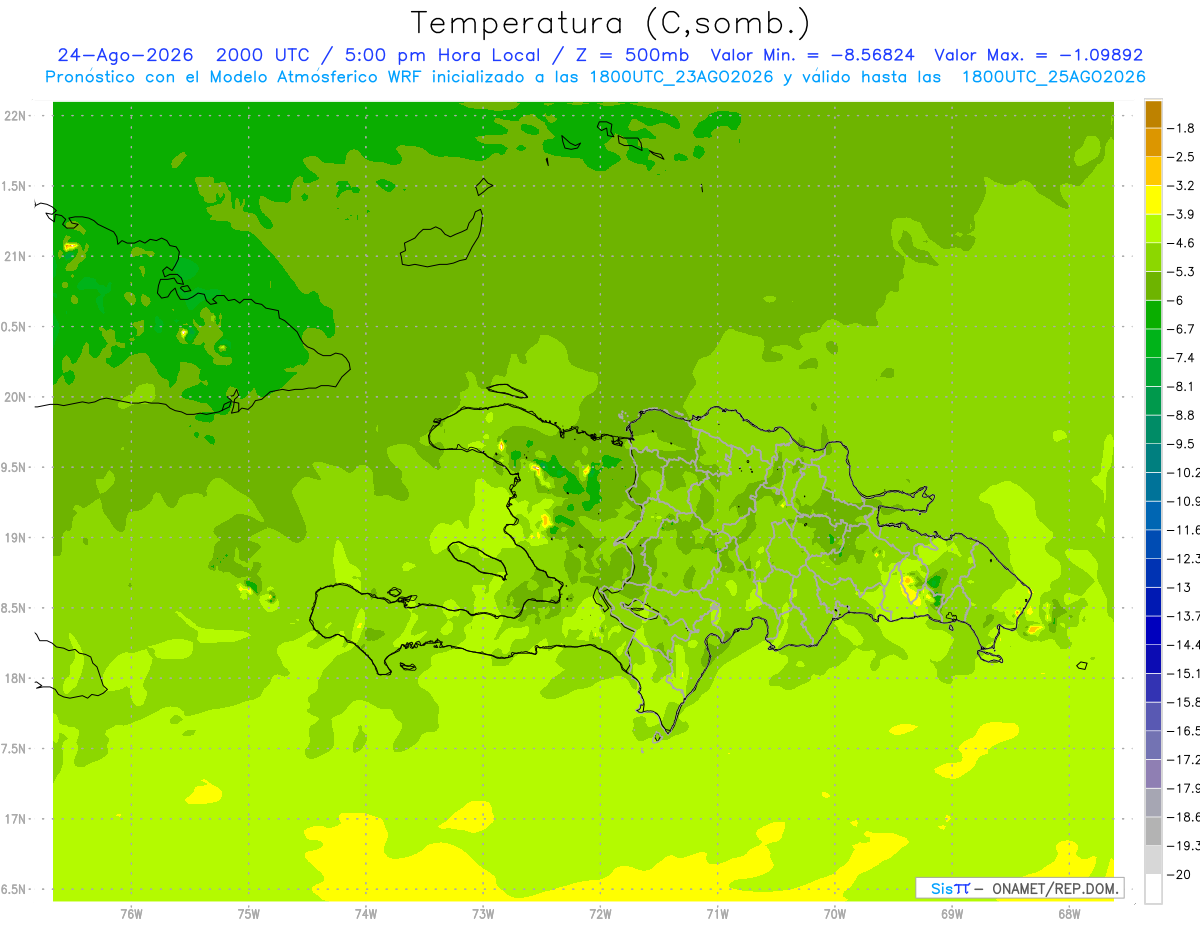The image size is (1200, 927).
Task: Pick the purple swatch between -17.2 and -17.9
Action: pos(1153,774)
